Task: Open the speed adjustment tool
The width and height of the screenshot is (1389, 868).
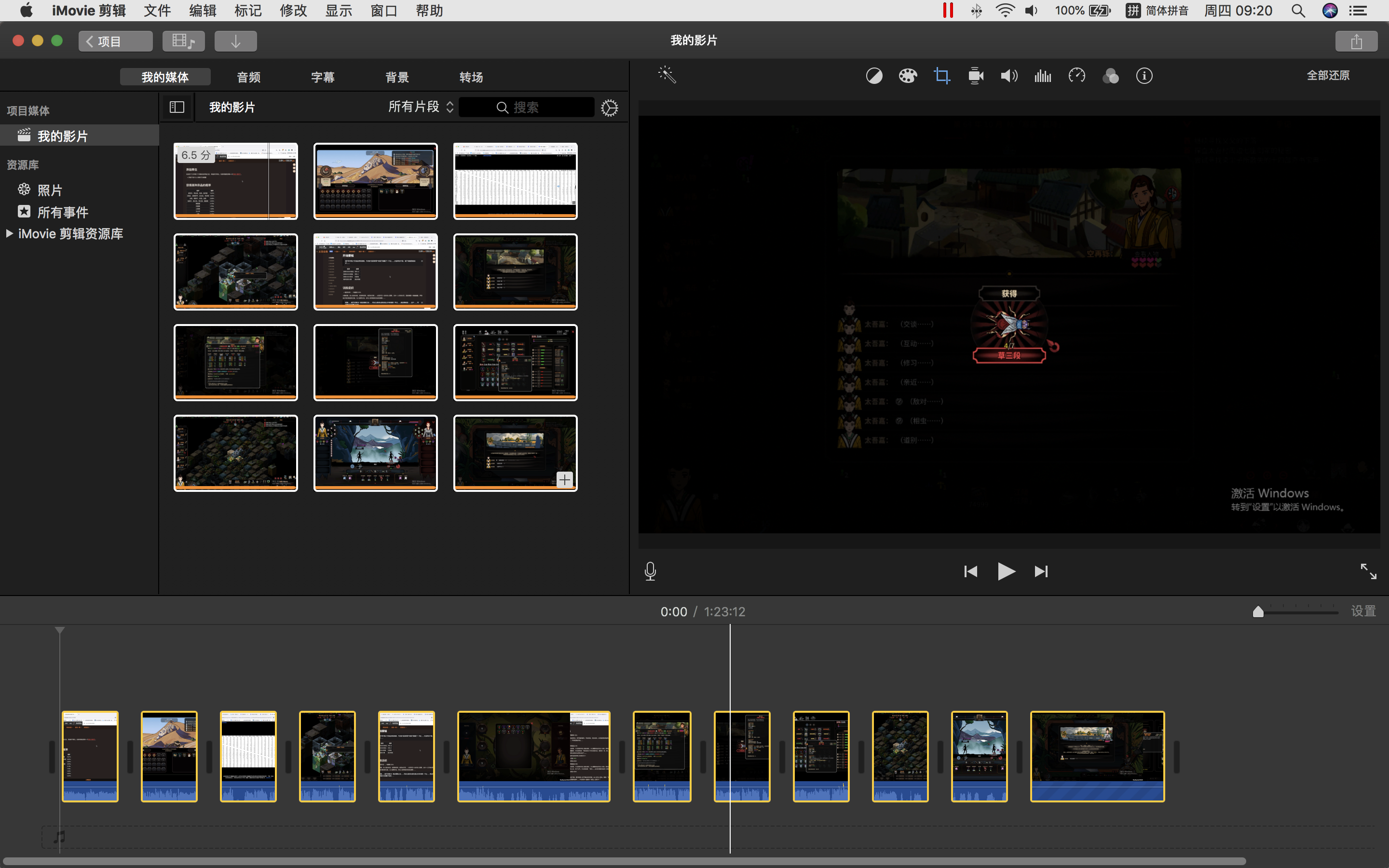Action: tap(1077, 76)
